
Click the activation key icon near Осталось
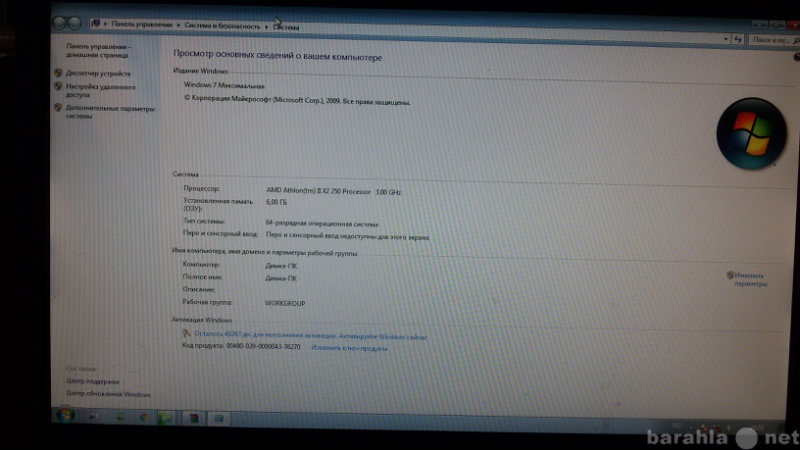(x=187, y=333)
